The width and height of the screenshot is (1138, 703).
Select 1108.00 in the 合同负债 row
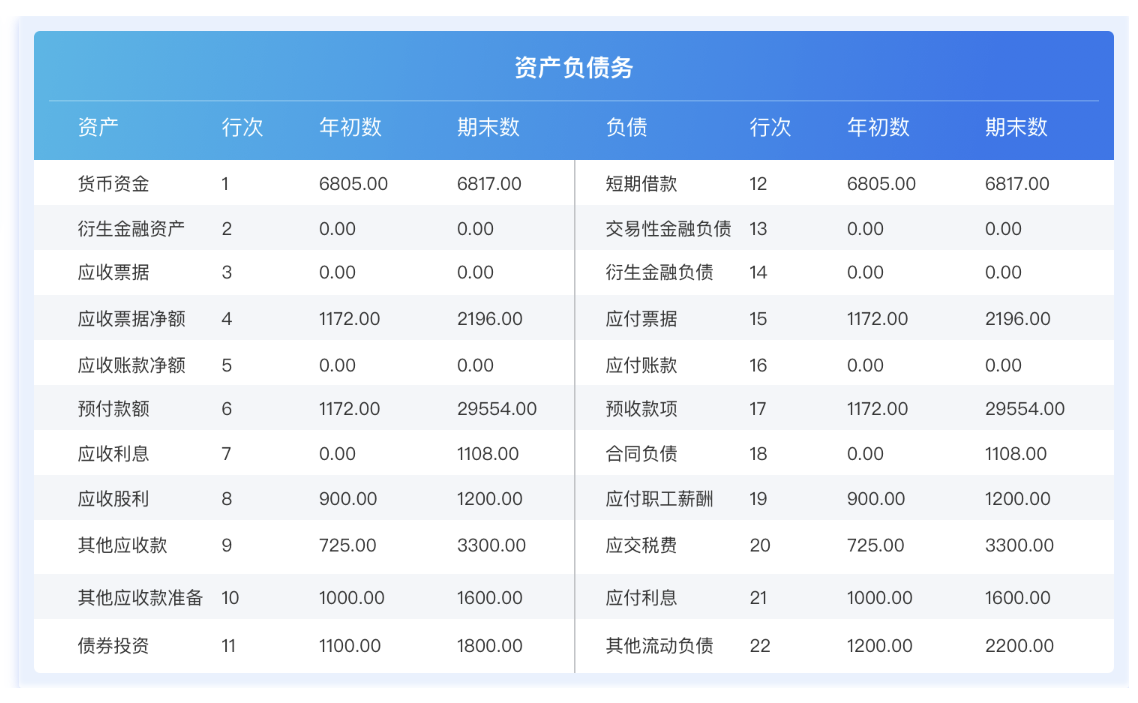pos(1016,453)
